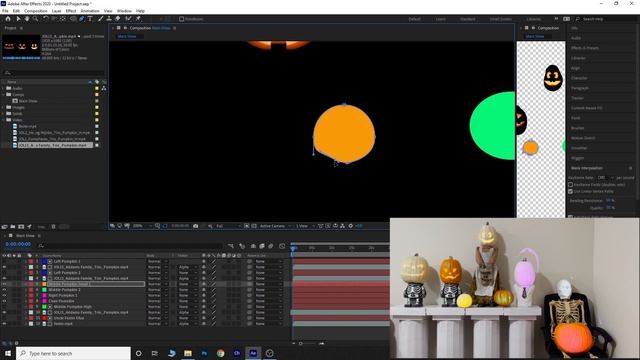Open the Effects & Presets panel
The width and height of the screenshot is (640, 360).
coord(585,48)
